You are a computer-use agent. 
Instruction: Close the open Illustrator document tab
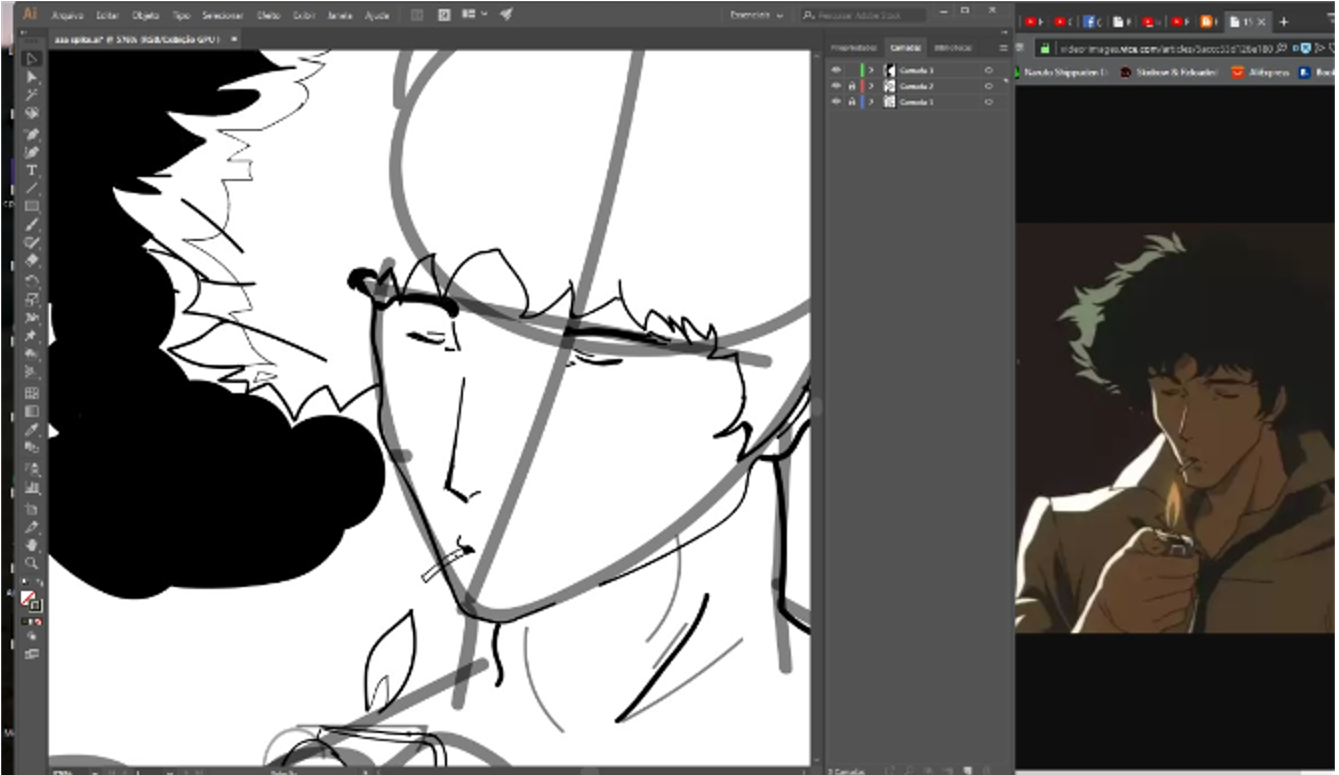(234, 39)
